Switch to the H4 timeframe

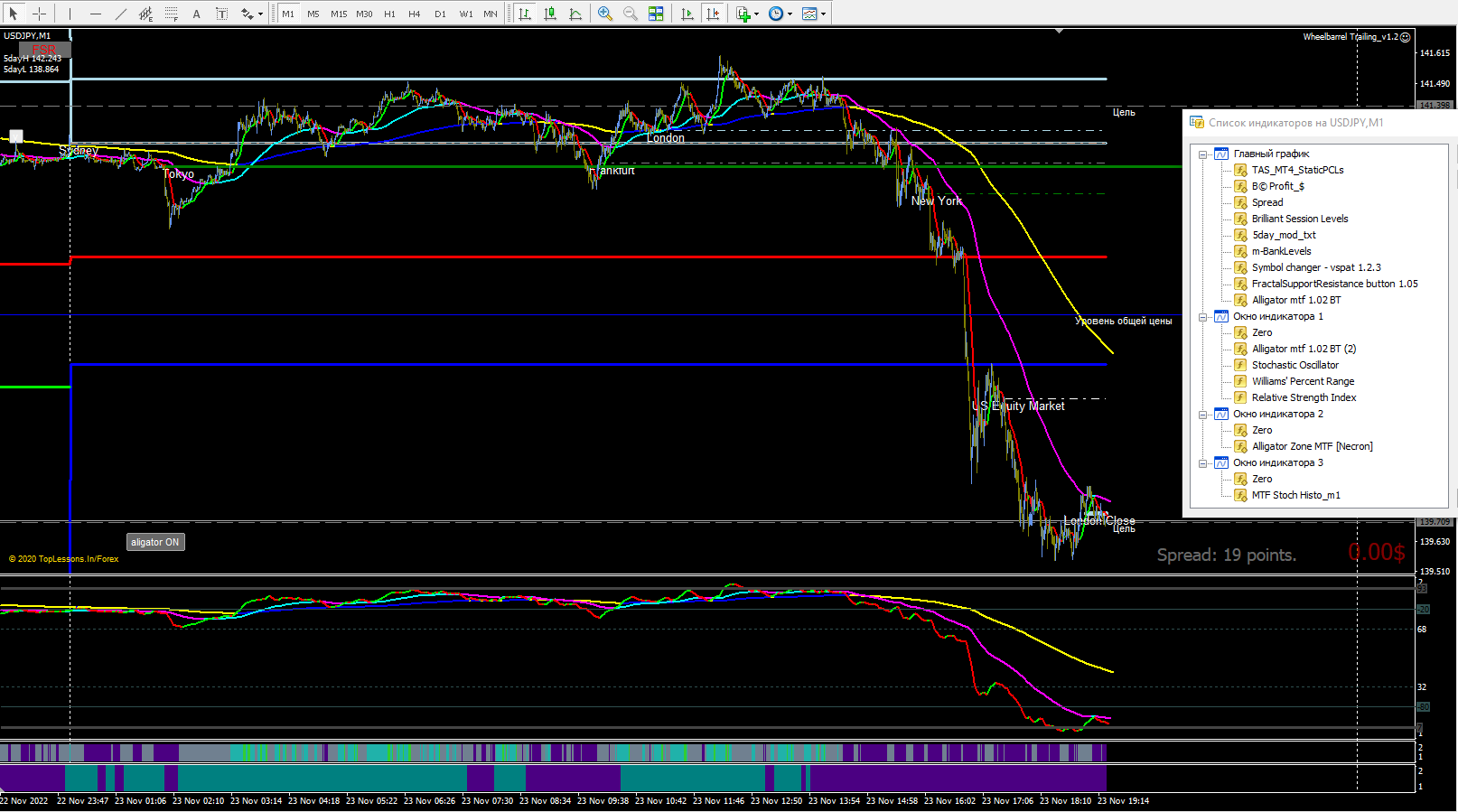415,14
